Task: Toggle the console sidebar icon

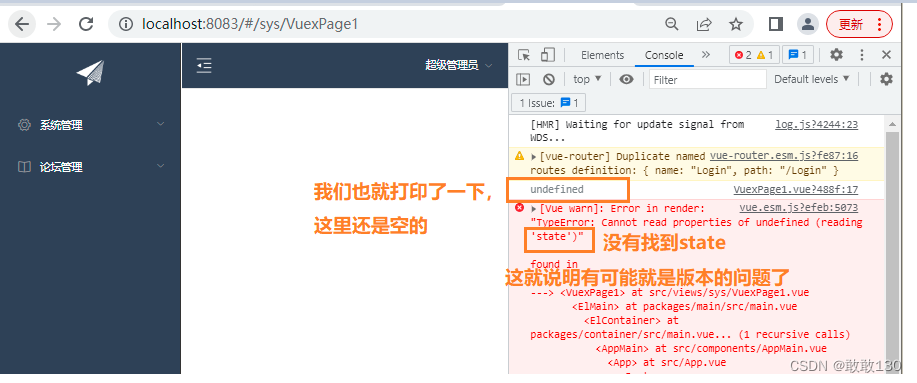Action: [523, 79]
